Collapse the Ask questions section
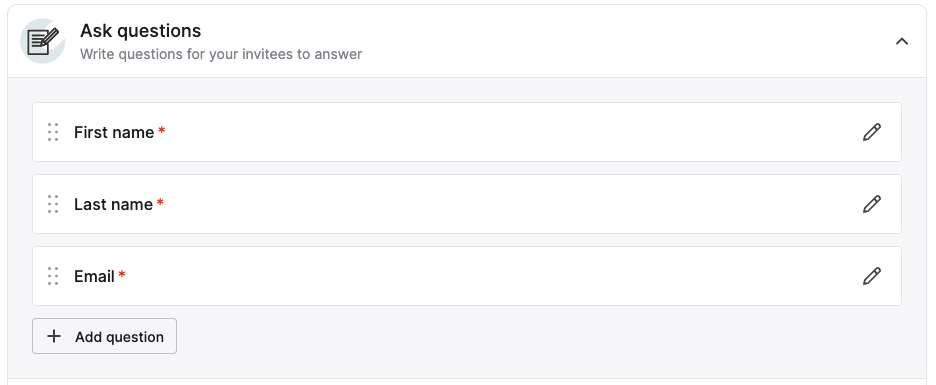Screen dimensions: 936x385 pos(901,41)
